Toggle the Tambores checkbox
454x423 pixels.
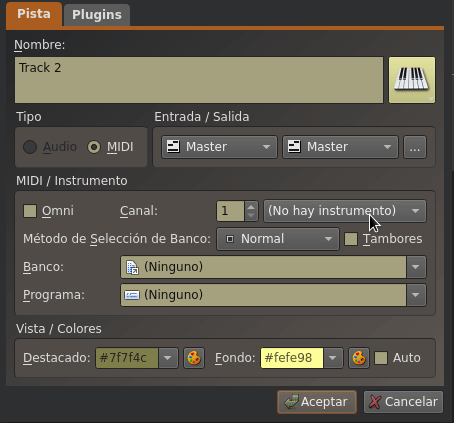[351, 239]
